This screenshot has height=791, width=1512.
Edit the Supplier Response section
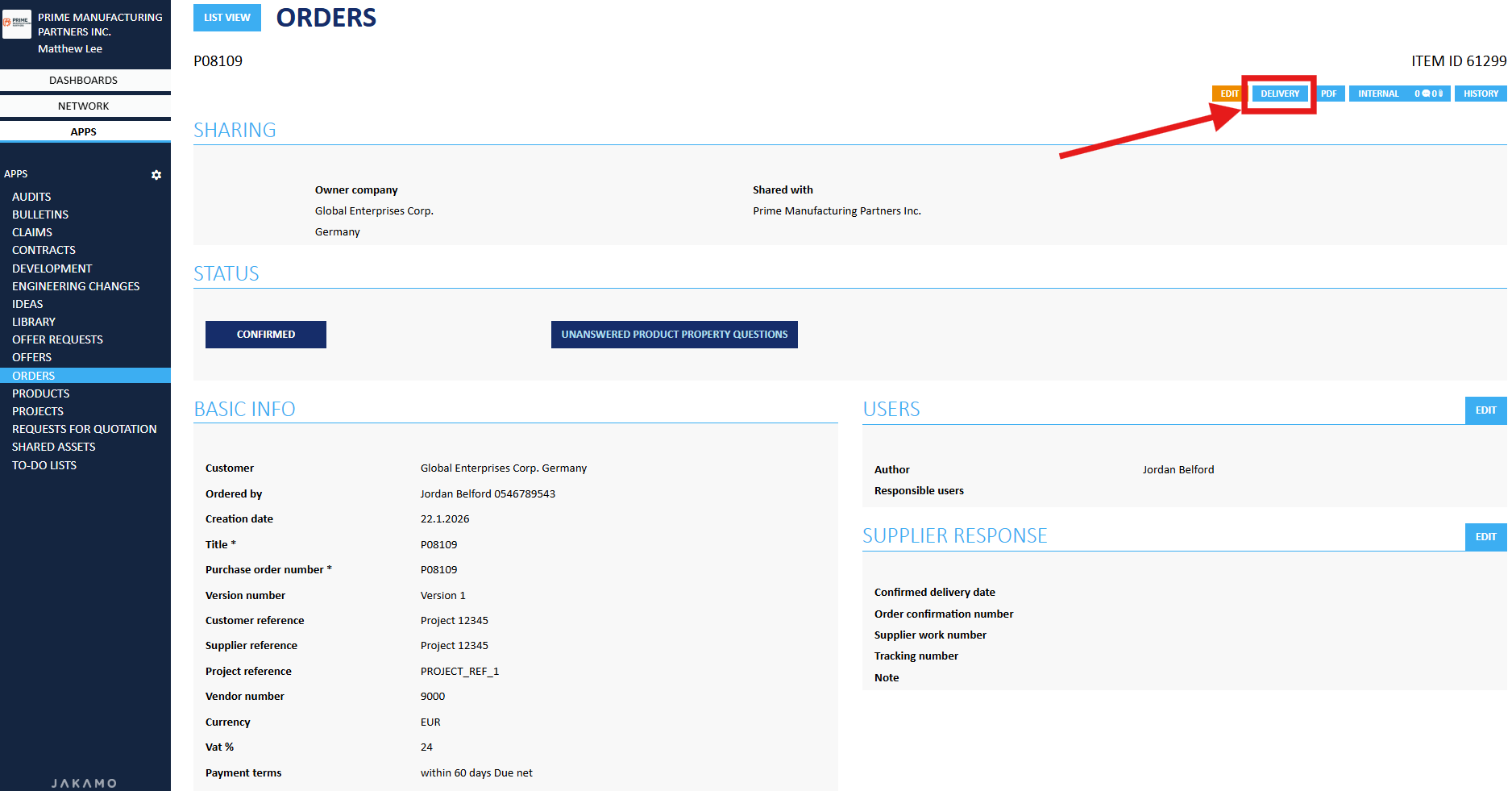pos(1485,537)
